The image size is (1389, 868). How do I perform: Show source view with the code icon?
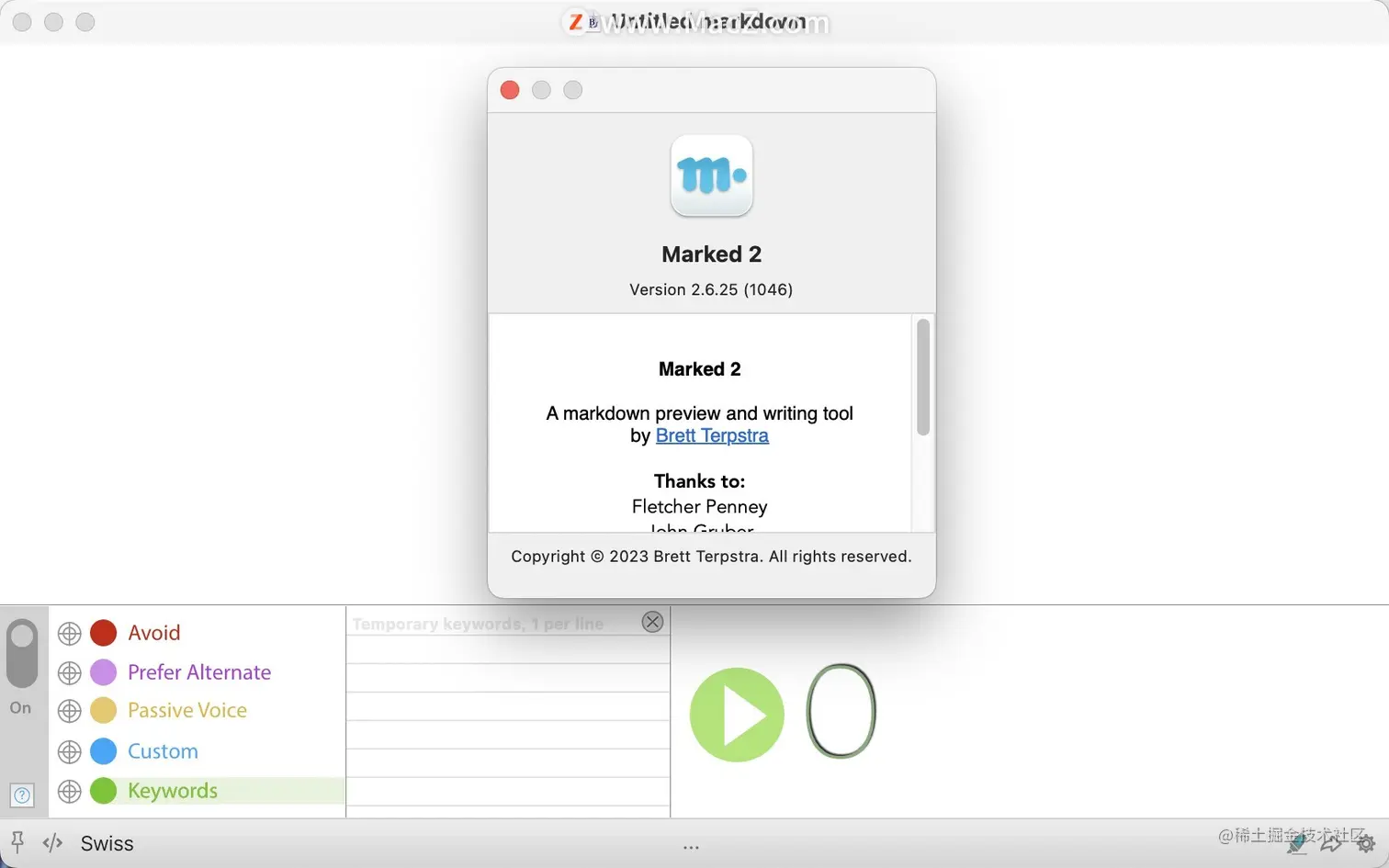pos(52,843)
